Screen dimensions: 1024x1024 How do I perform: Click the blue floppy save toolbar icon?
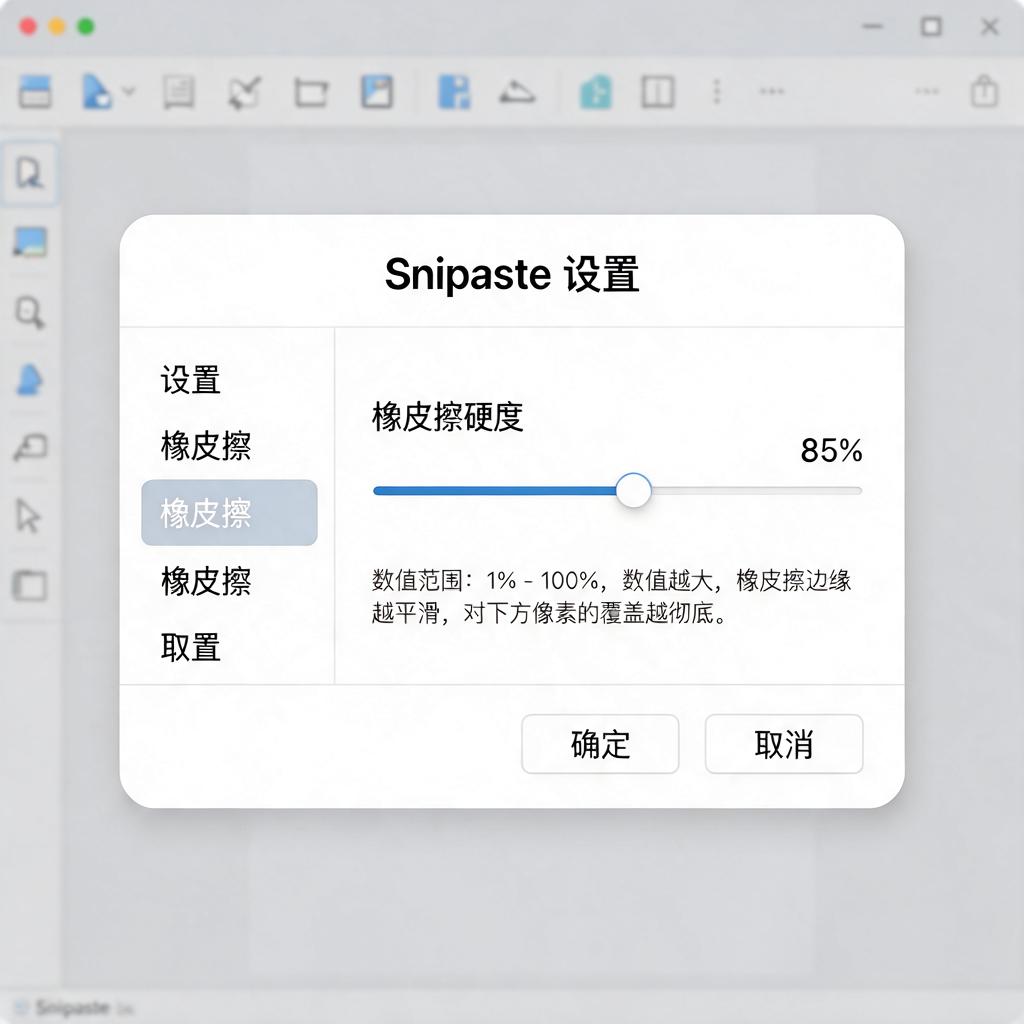point(454,91)
